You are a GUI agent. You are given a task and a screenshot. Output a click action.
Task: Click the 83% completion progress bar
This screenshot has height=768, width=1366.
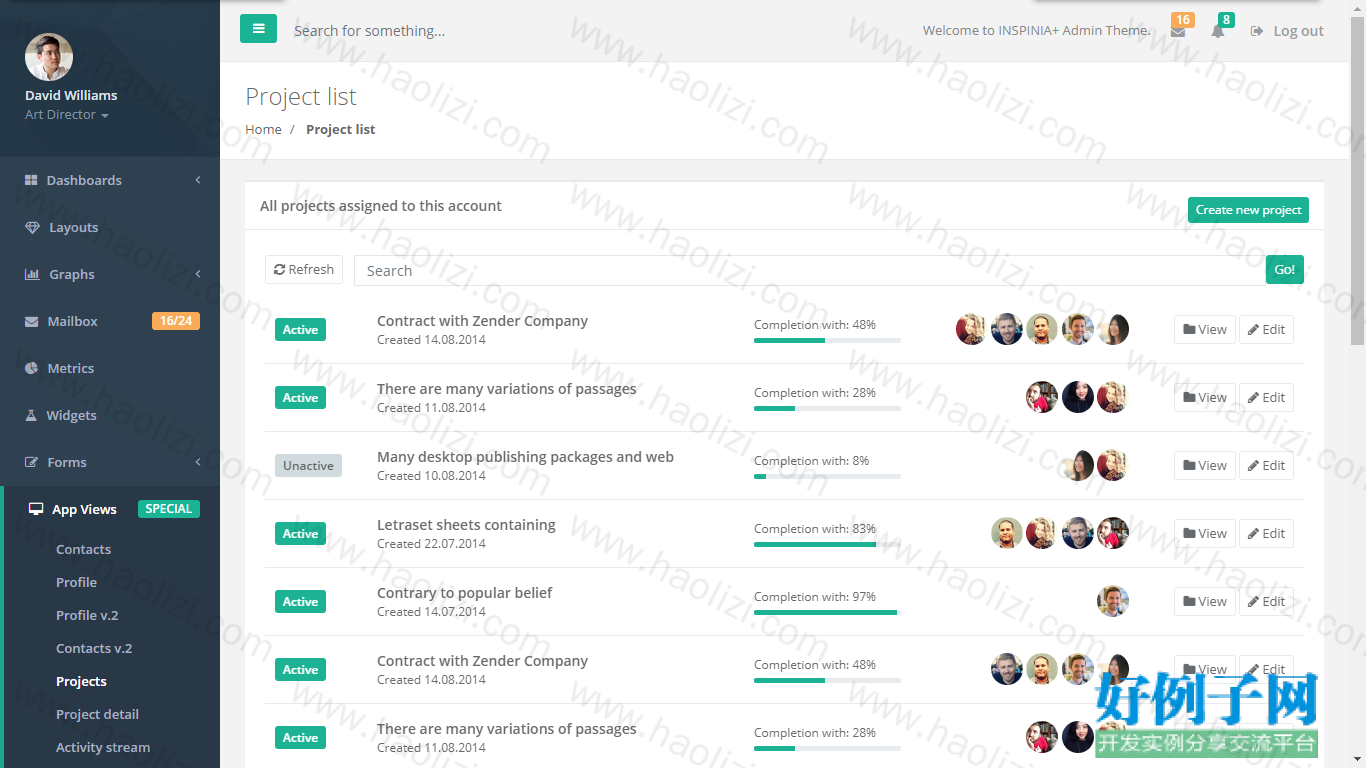(x=827, y=544)
